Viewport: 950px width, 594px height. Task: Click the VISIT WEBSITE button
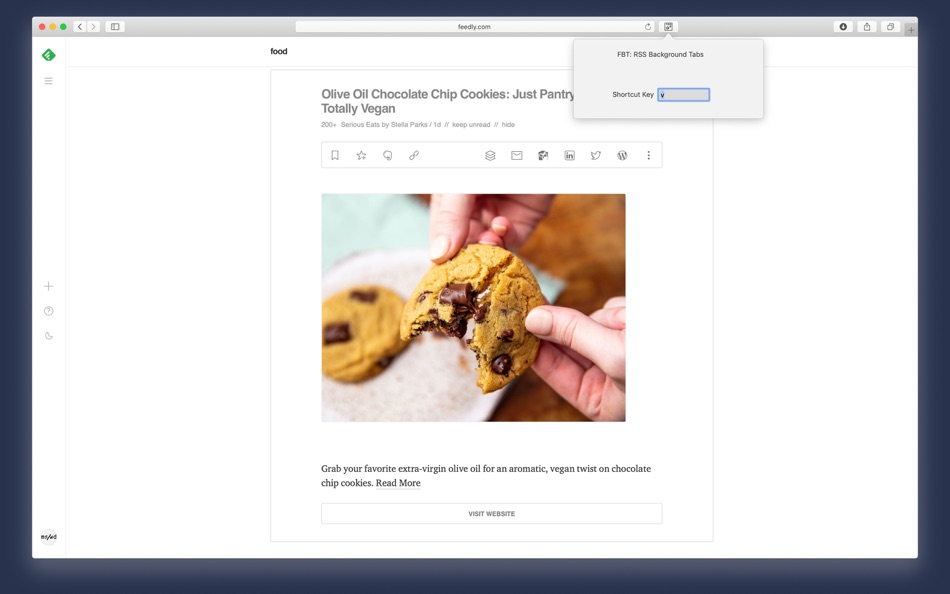point(491,513)
